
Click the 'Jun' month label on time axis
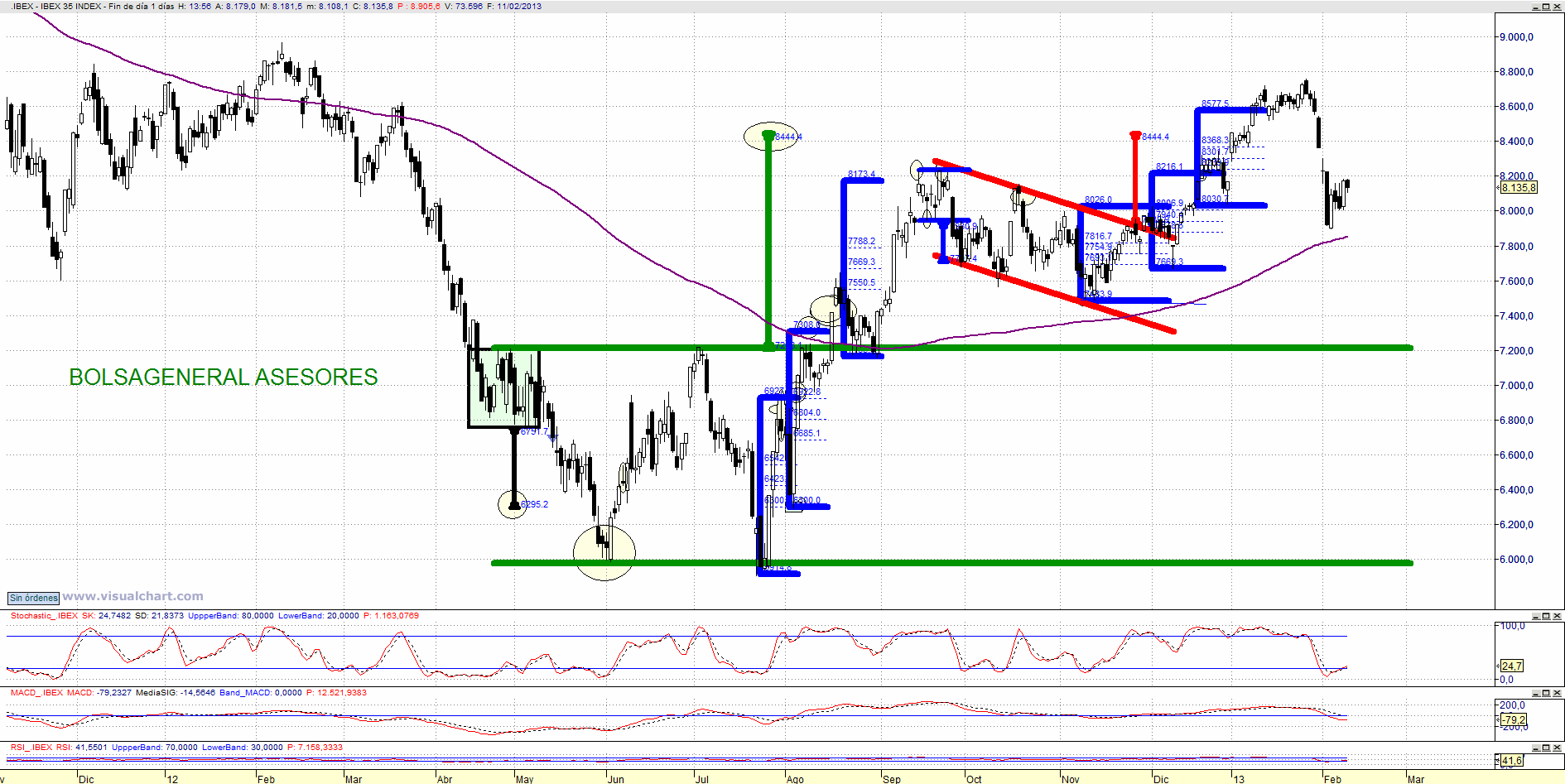616,779
